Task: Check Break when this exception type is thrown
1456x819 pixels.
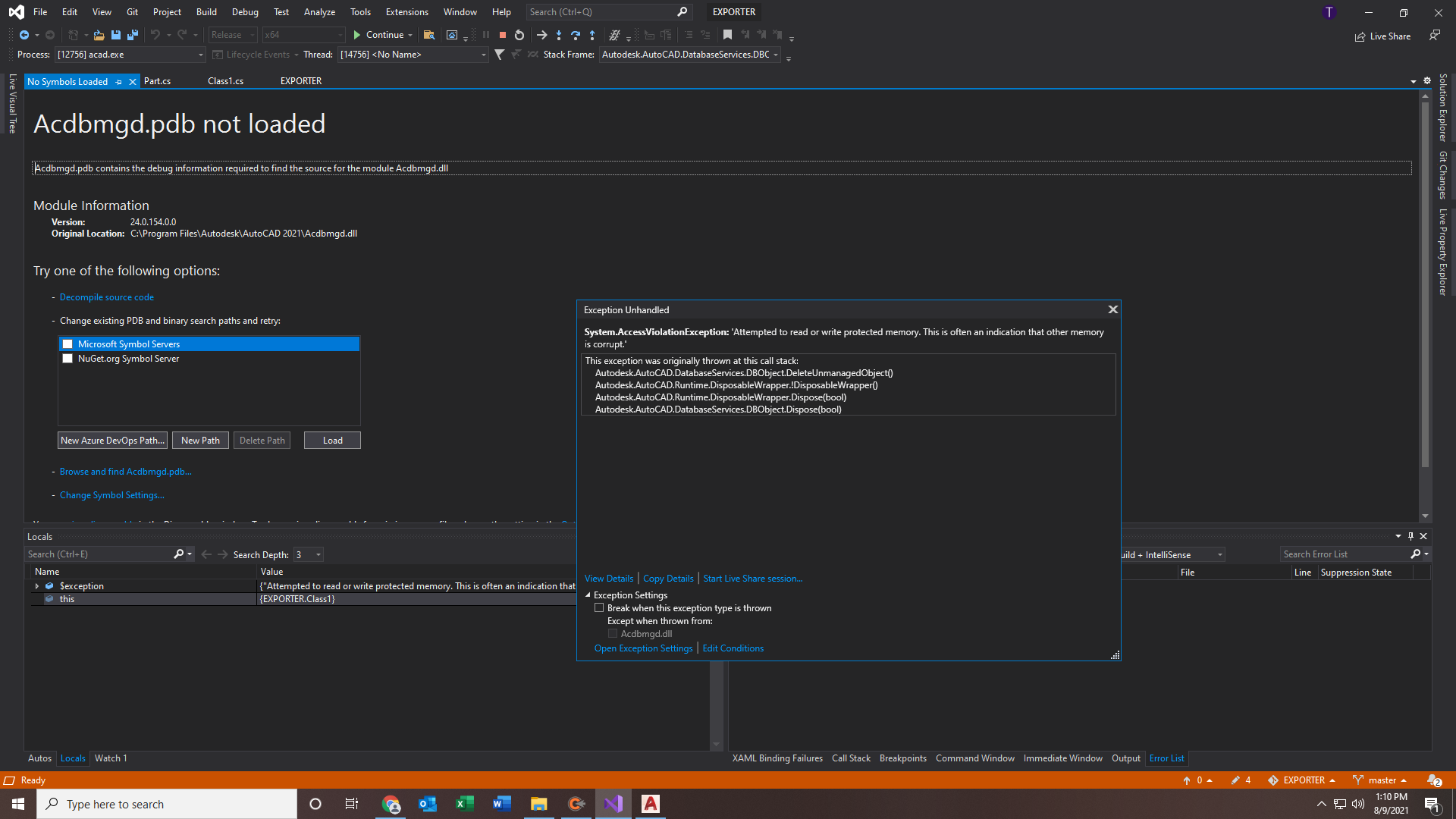Action: click(x=599, y=608)
